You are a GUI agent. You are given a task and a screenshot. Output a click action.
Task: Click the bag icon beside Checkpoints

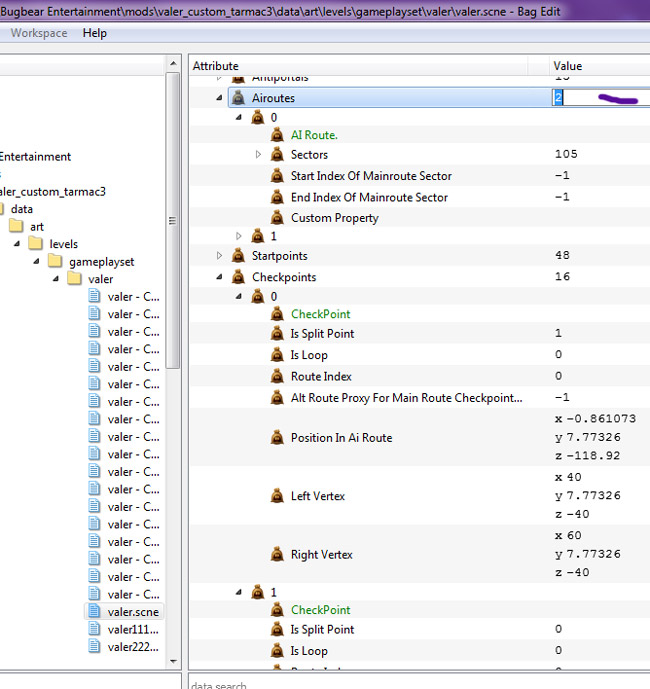pyautogui.click(x=238, y=277)
